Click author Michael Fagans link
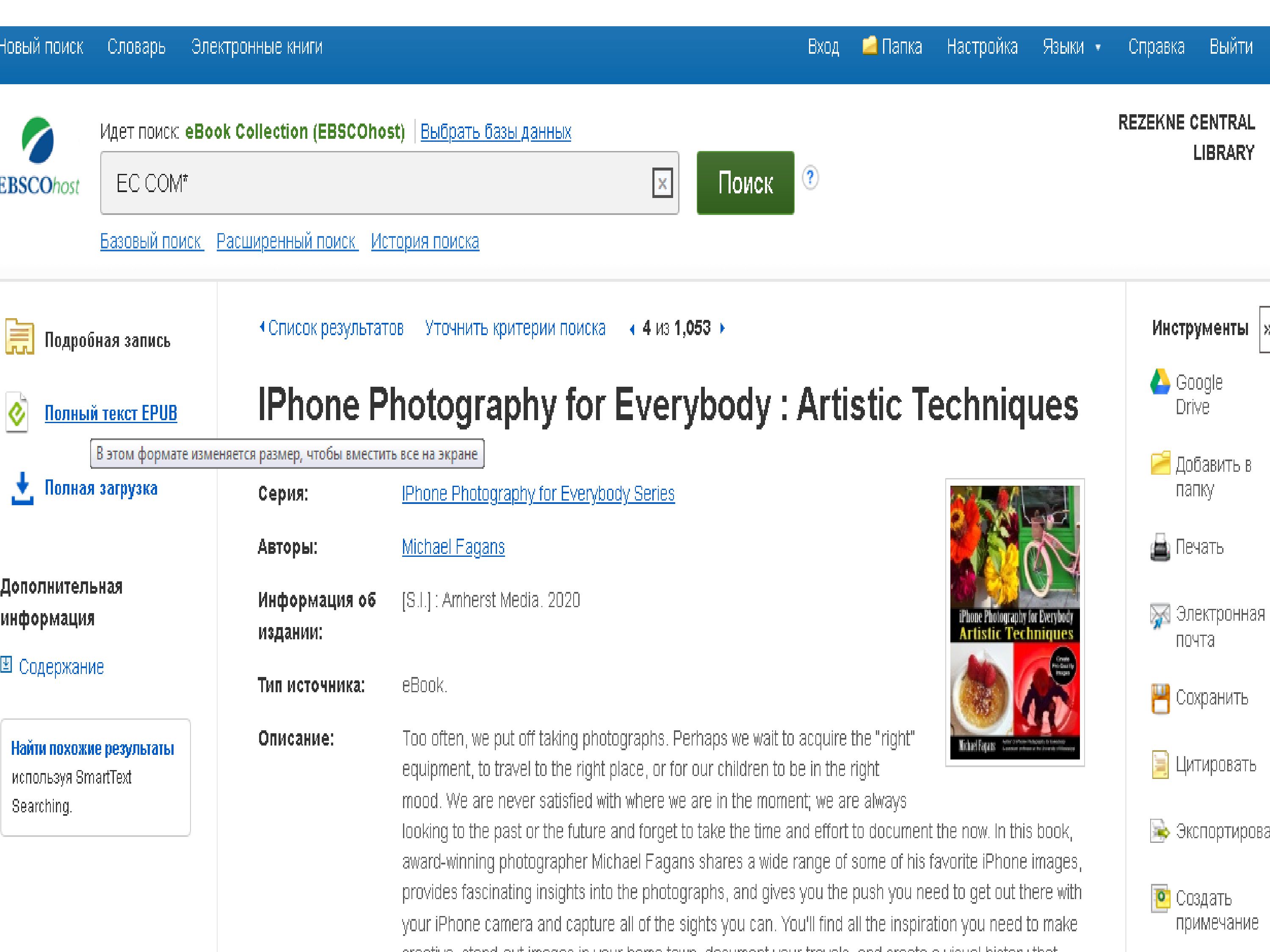This screenshot has width=1270, height=952. [x=453, y=547]
